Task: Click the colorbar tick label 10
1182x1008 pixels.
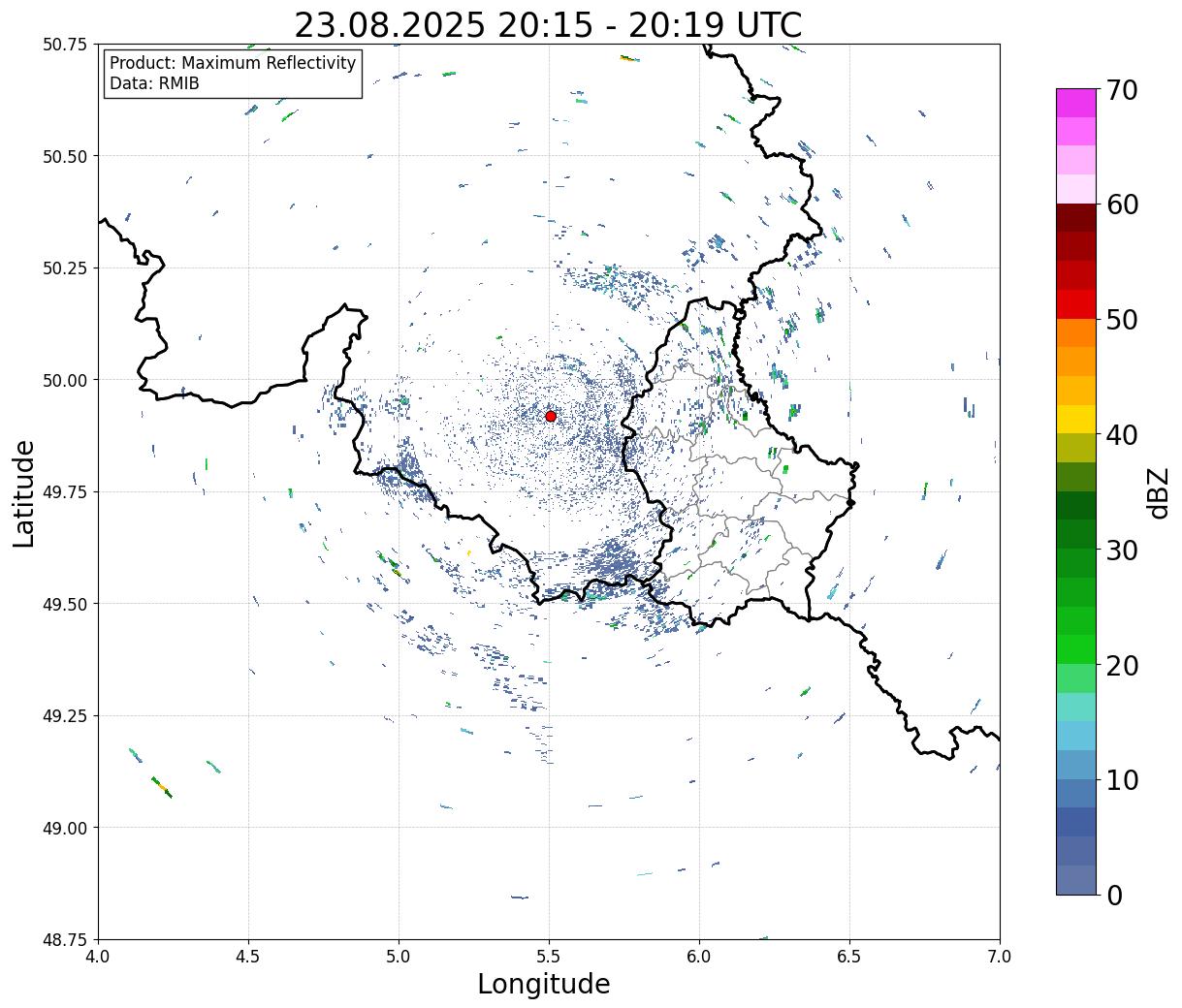Action: click(1122, 780)
